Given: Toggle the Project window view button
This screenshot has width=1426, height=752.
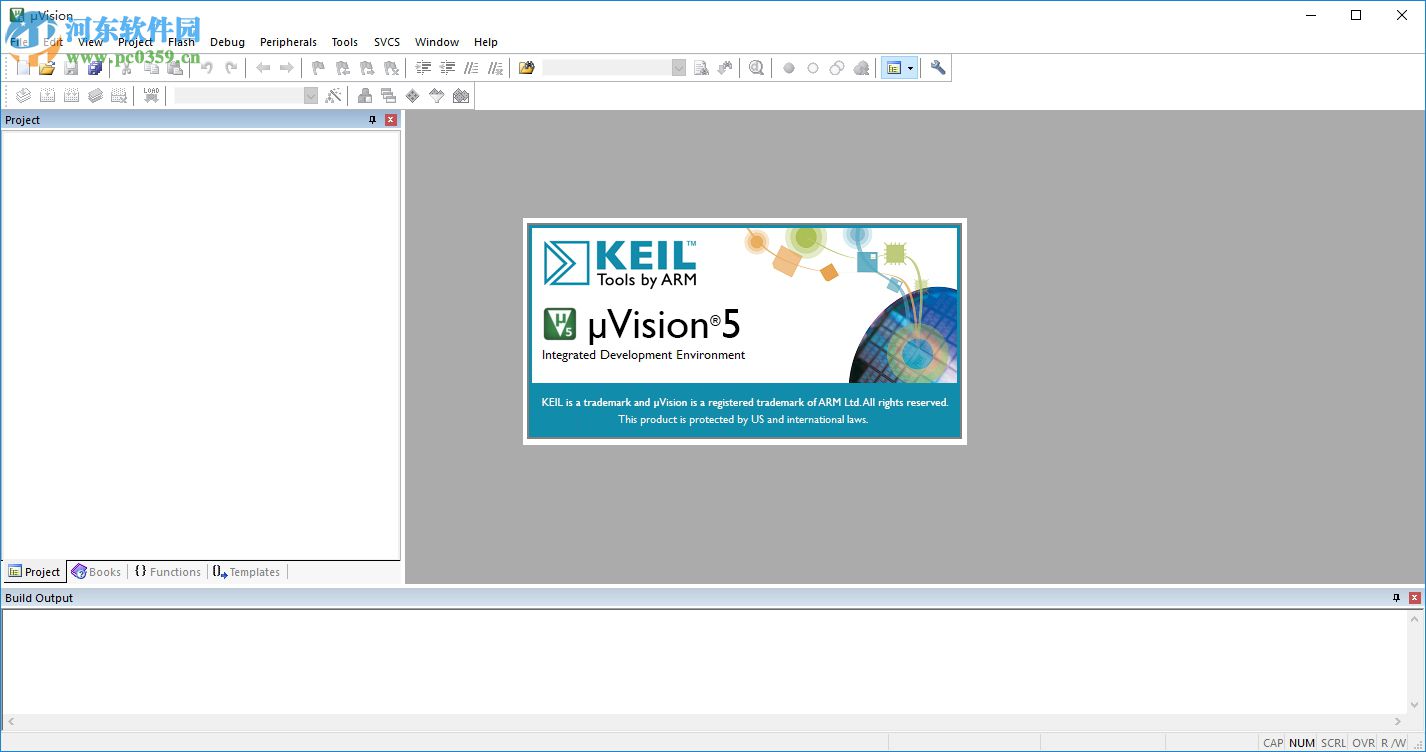Looking at the screenshot, I should (x=894, y=68).
